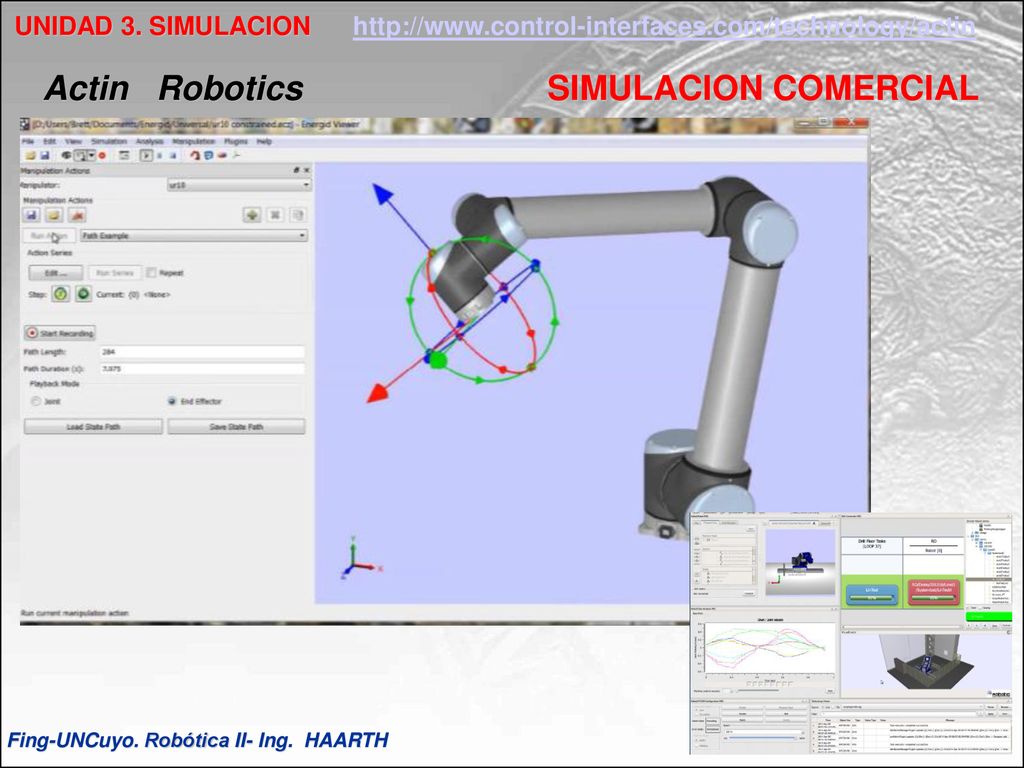This screenshot has width=1024, height=768.
Task: Step backward with the first green Step icon
Action: pyautogui.click(x=61, y=294)
